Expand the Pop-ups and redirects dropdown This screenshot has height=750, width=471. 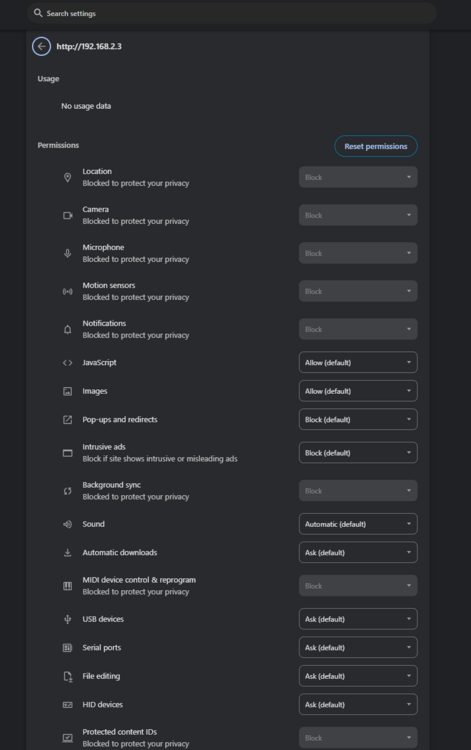coord(358,419)
